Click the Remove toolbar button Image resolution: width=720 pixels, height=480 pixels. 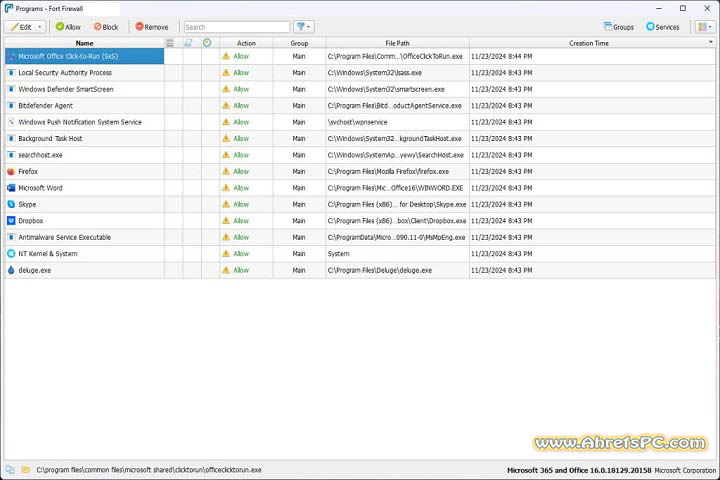pos(152,27)
